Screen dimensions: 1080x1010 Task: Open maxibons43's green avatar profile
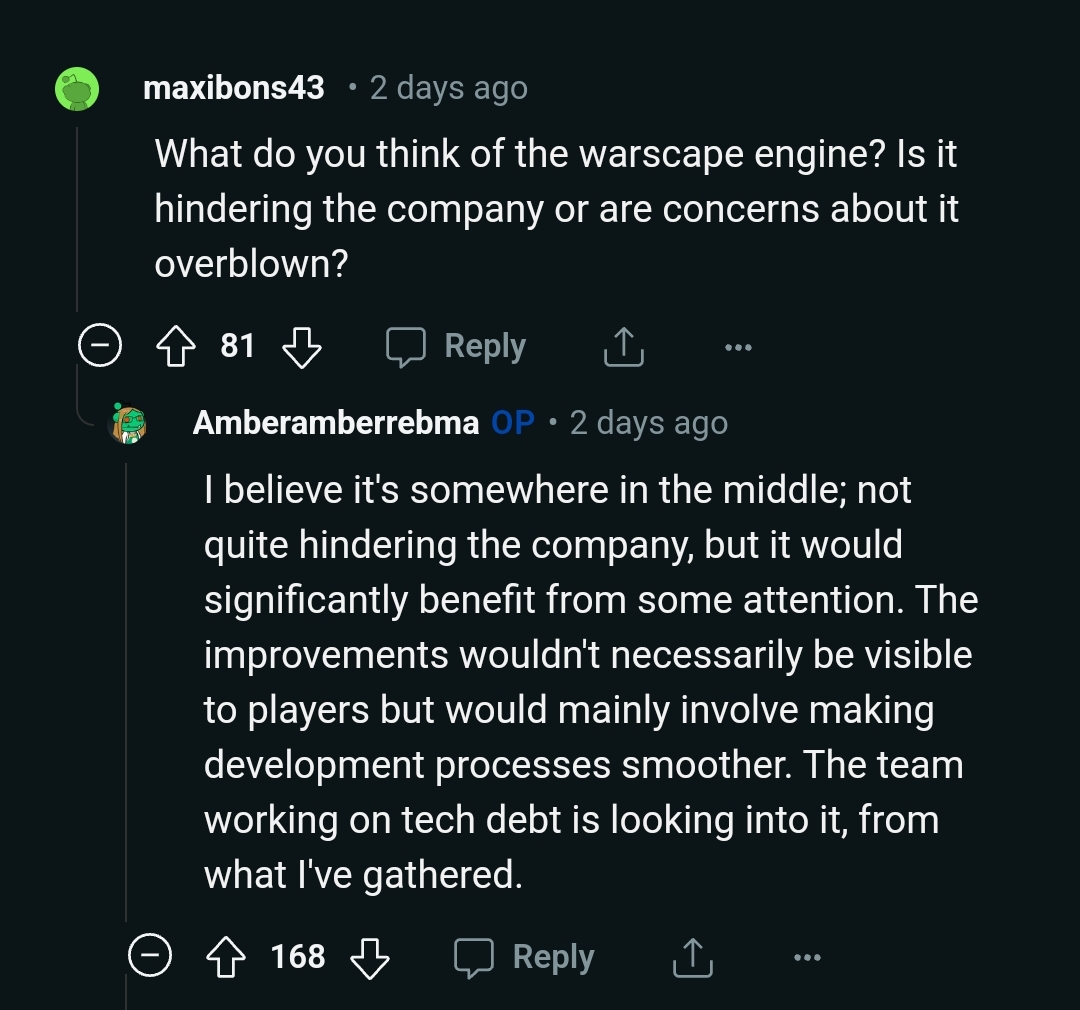(x=77, y=88)
